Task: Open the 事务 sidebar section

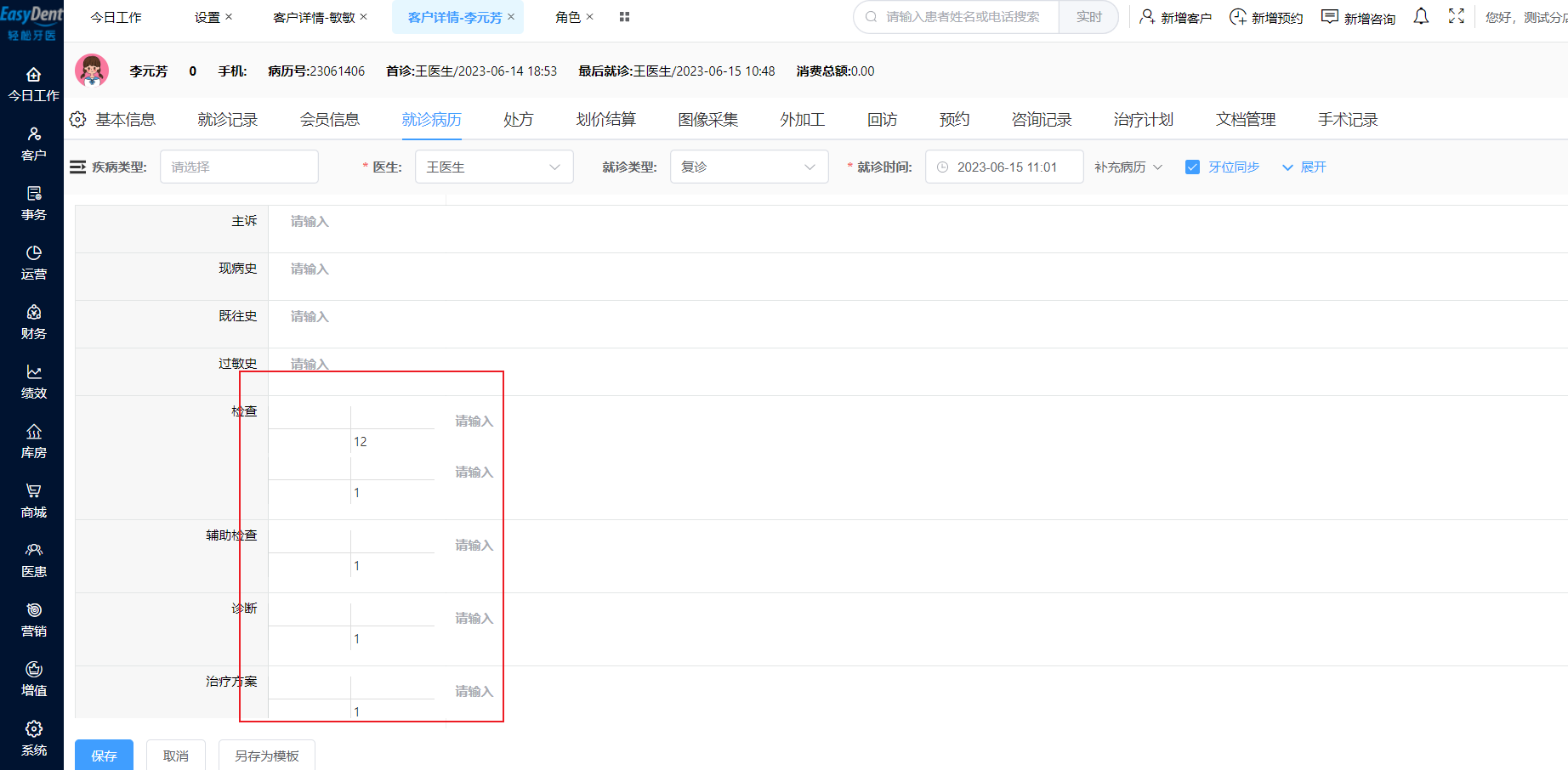Action: click(x=33, y=204)
